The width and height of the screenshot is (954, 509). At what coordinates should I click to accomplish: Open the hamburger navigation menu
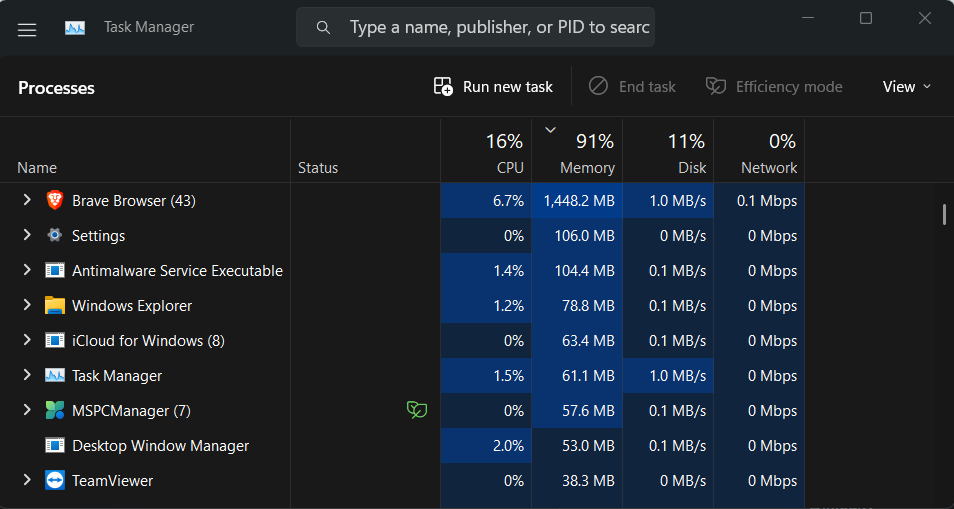[27, 29]
